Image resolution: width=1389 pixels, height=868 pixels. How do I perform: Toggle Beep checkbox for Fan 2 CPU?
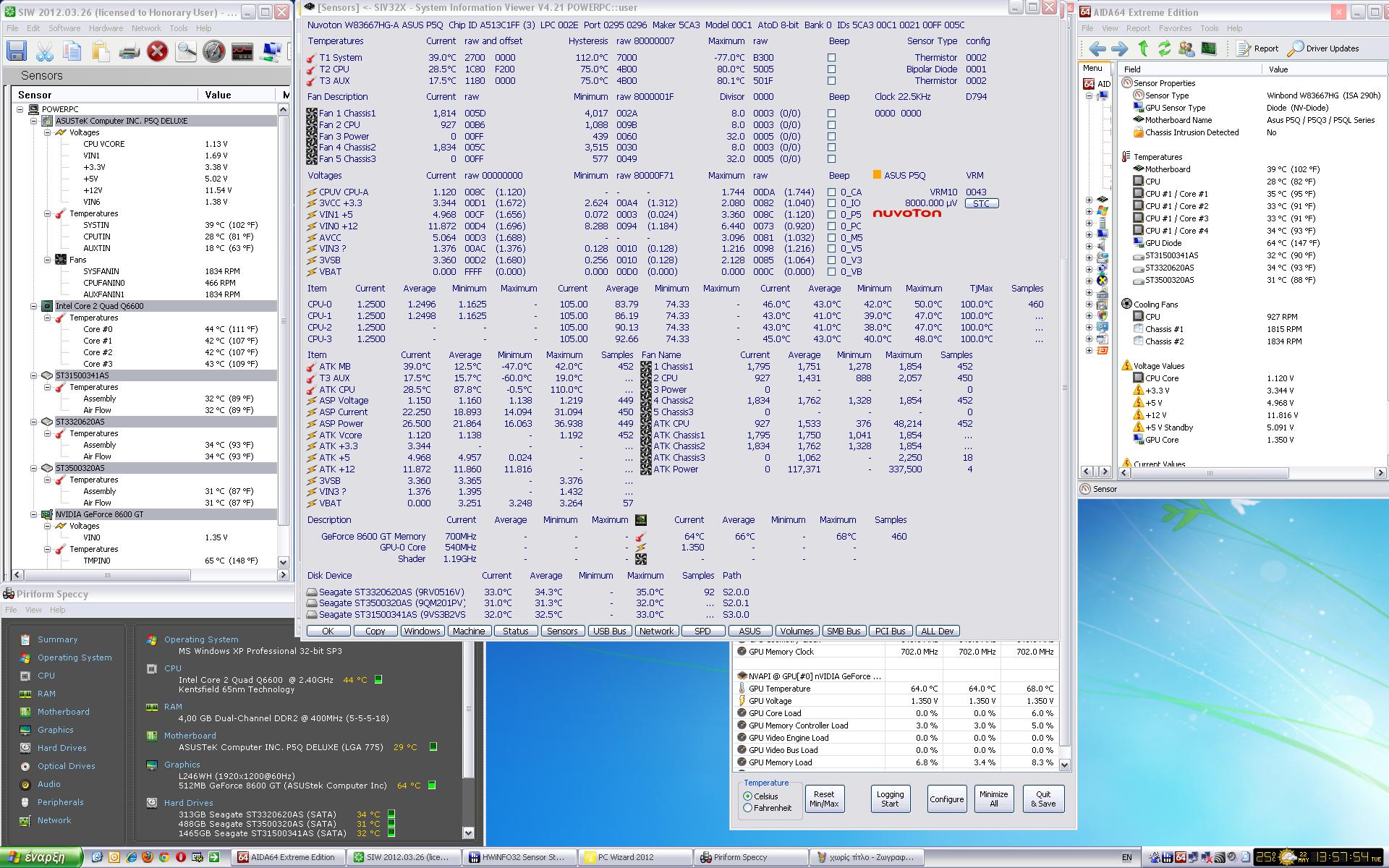(831, 125)
